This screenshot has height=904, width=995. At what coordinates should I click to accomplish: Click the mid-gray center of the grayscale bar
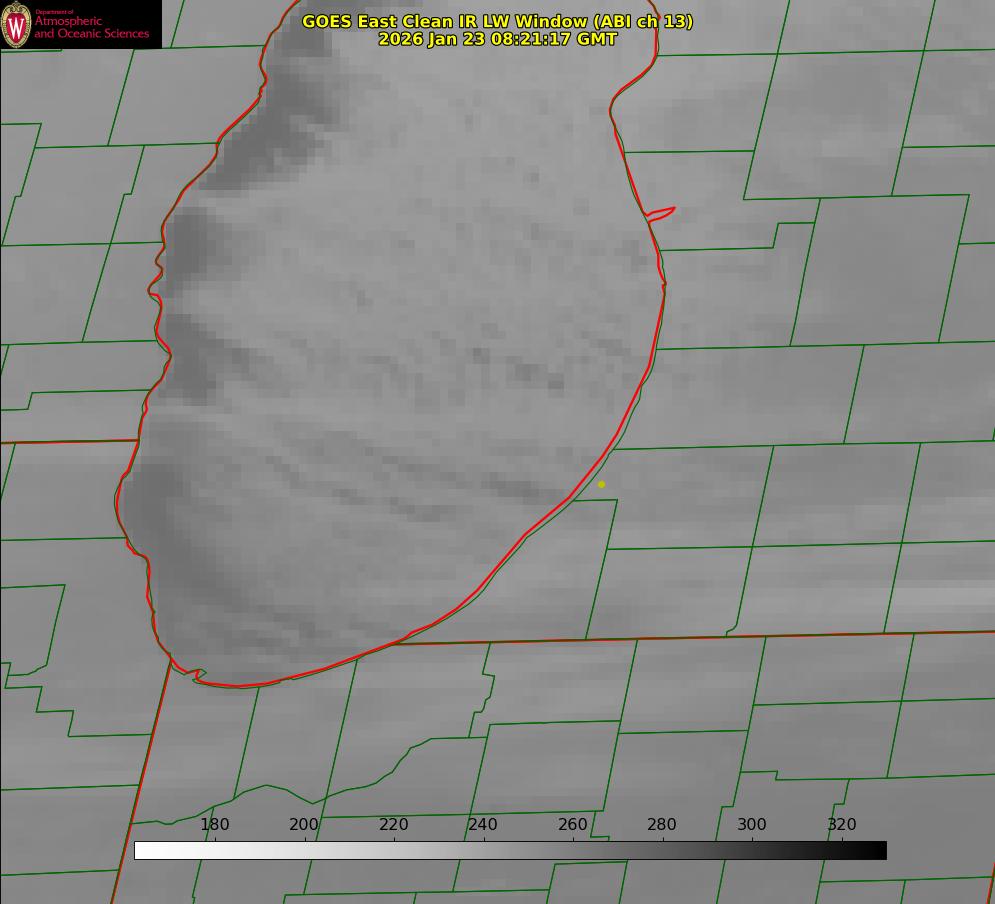click(510, 850)
